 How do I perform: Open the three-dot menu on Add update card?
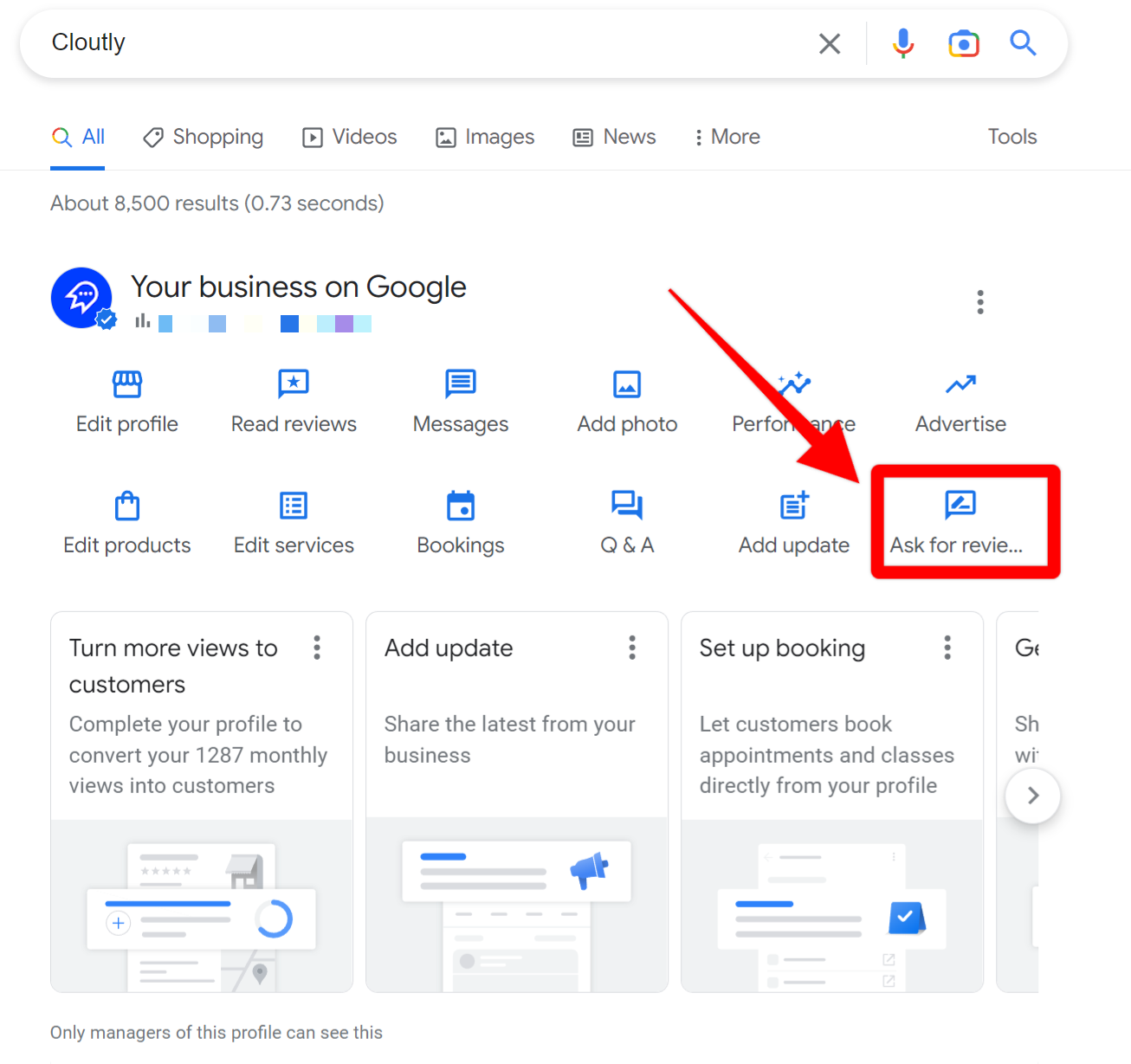pos(632,648)
